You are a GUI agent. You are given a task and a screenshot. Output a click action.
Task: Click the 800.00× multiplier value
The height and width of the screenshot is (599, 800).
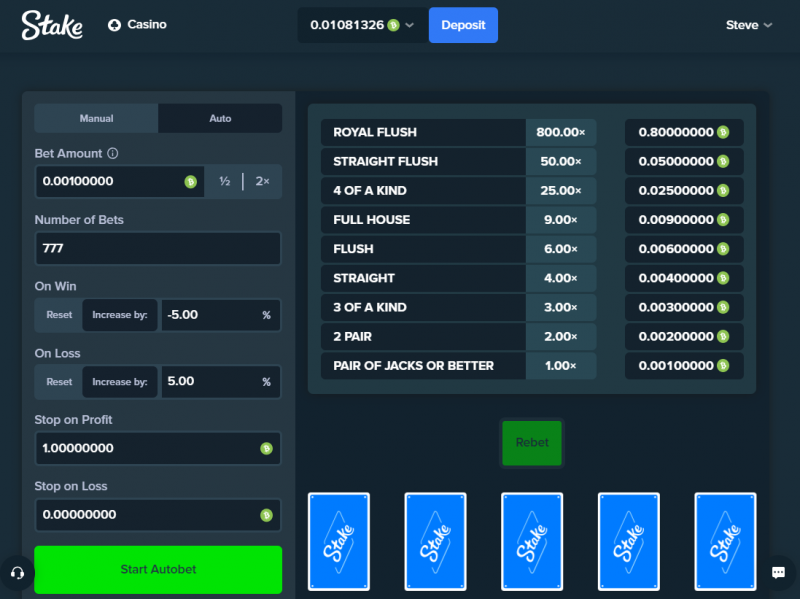point(561,133)
